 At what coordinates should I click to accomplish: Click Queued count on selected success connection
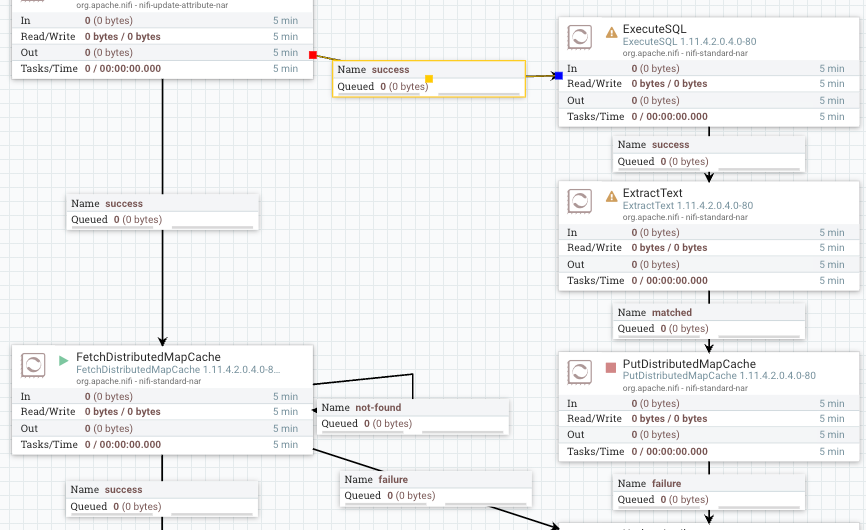tap(383, 87)
